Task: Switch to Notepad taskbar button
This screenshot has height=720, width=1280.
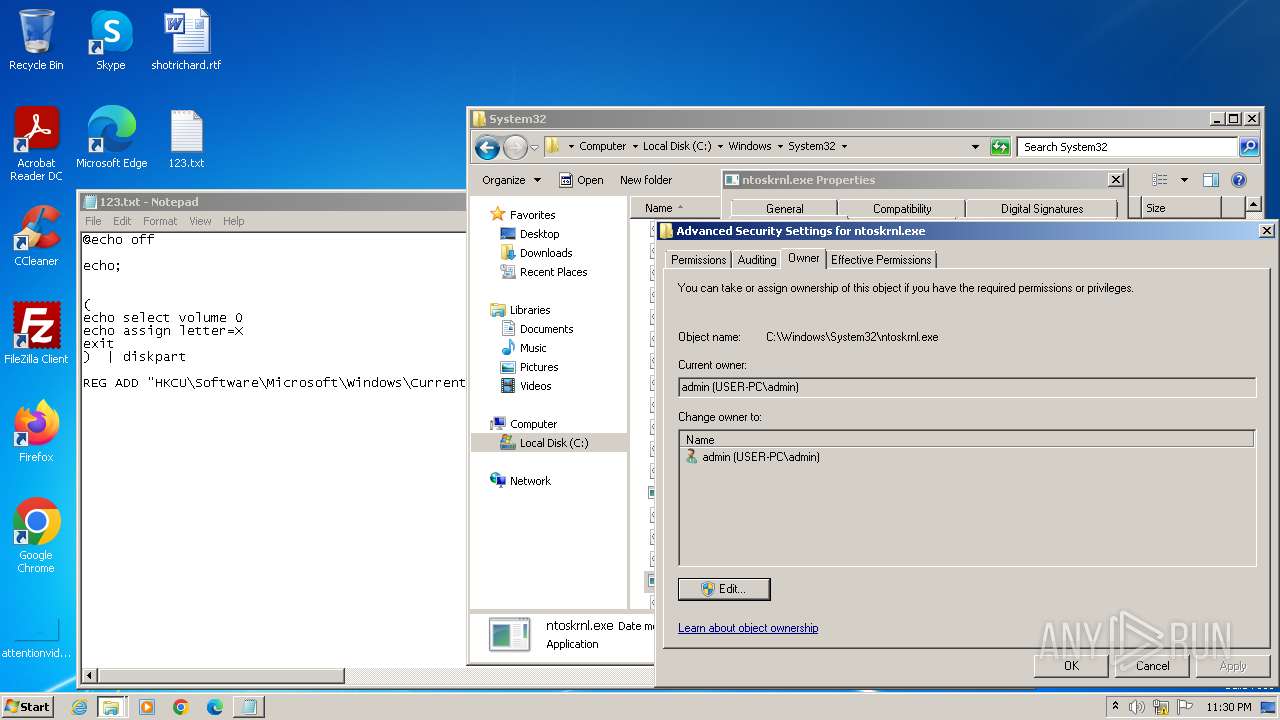Action: pyautogui.click(x=248, y=707)
